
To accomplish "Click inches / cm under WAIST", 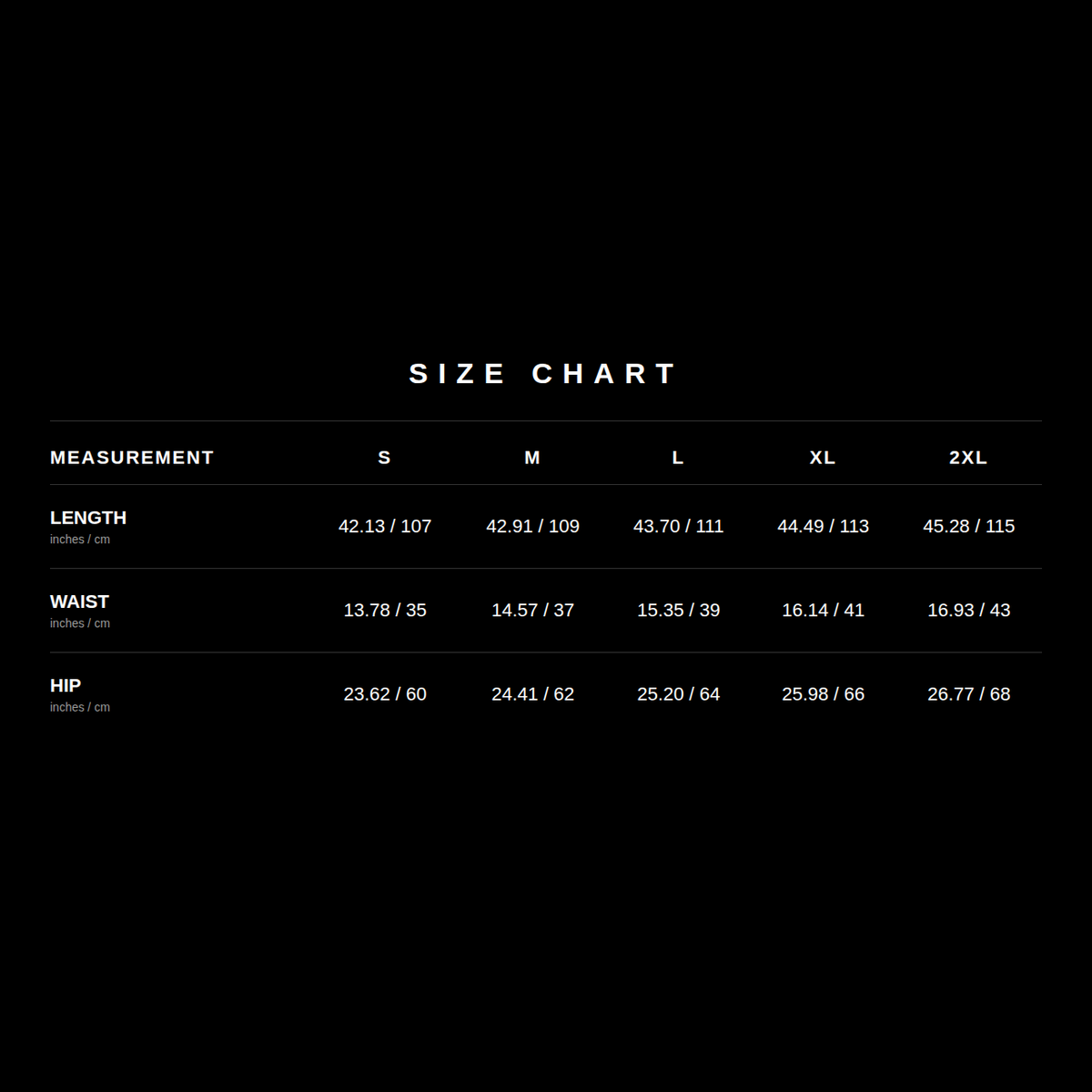I will (x=80, y=623).
